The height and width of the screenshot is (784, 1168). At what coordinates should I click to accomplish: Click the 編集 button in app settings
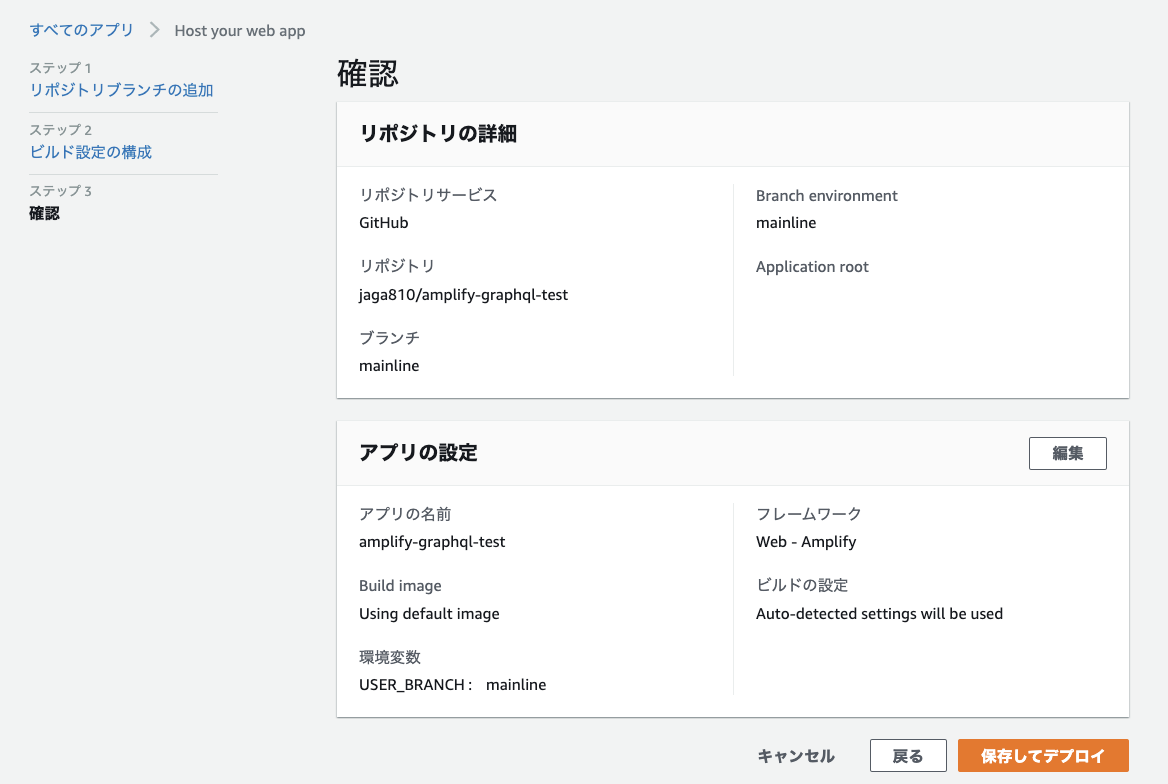1067,453
